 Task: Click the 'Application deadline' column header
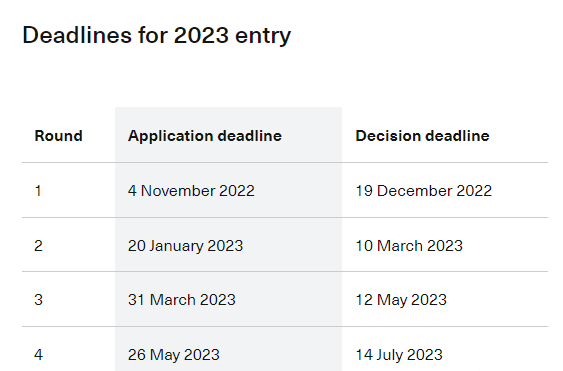pos(205,136)
